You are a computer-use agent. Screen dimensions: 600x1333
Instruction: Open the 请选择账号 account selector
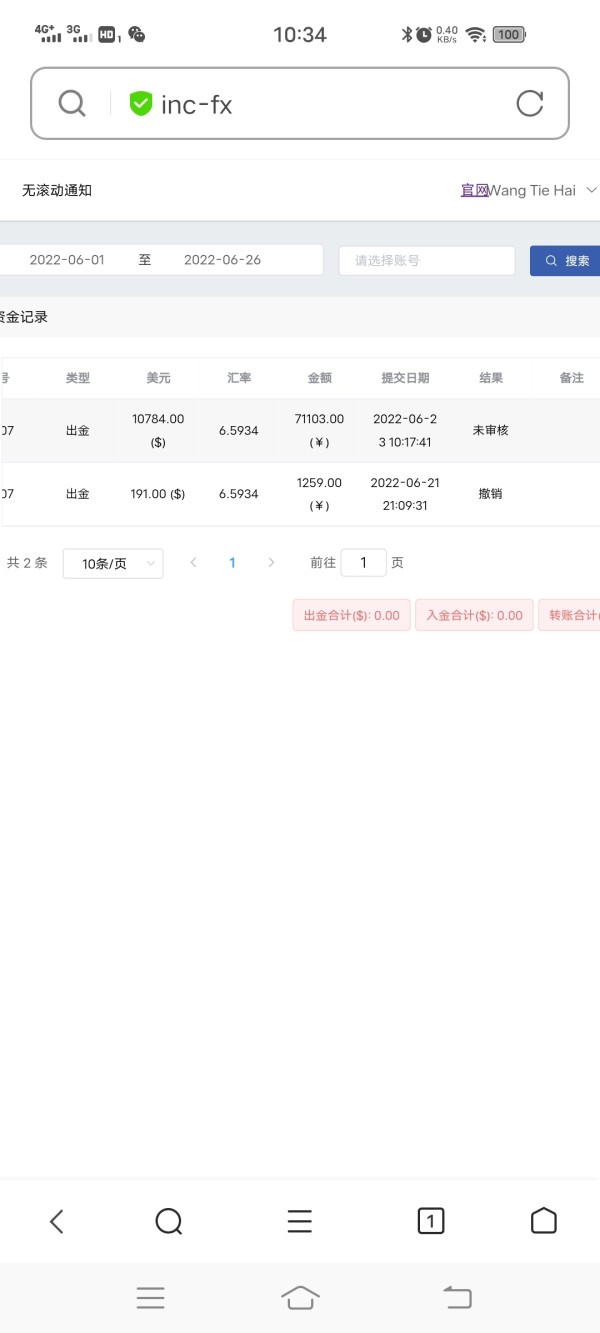427,260
